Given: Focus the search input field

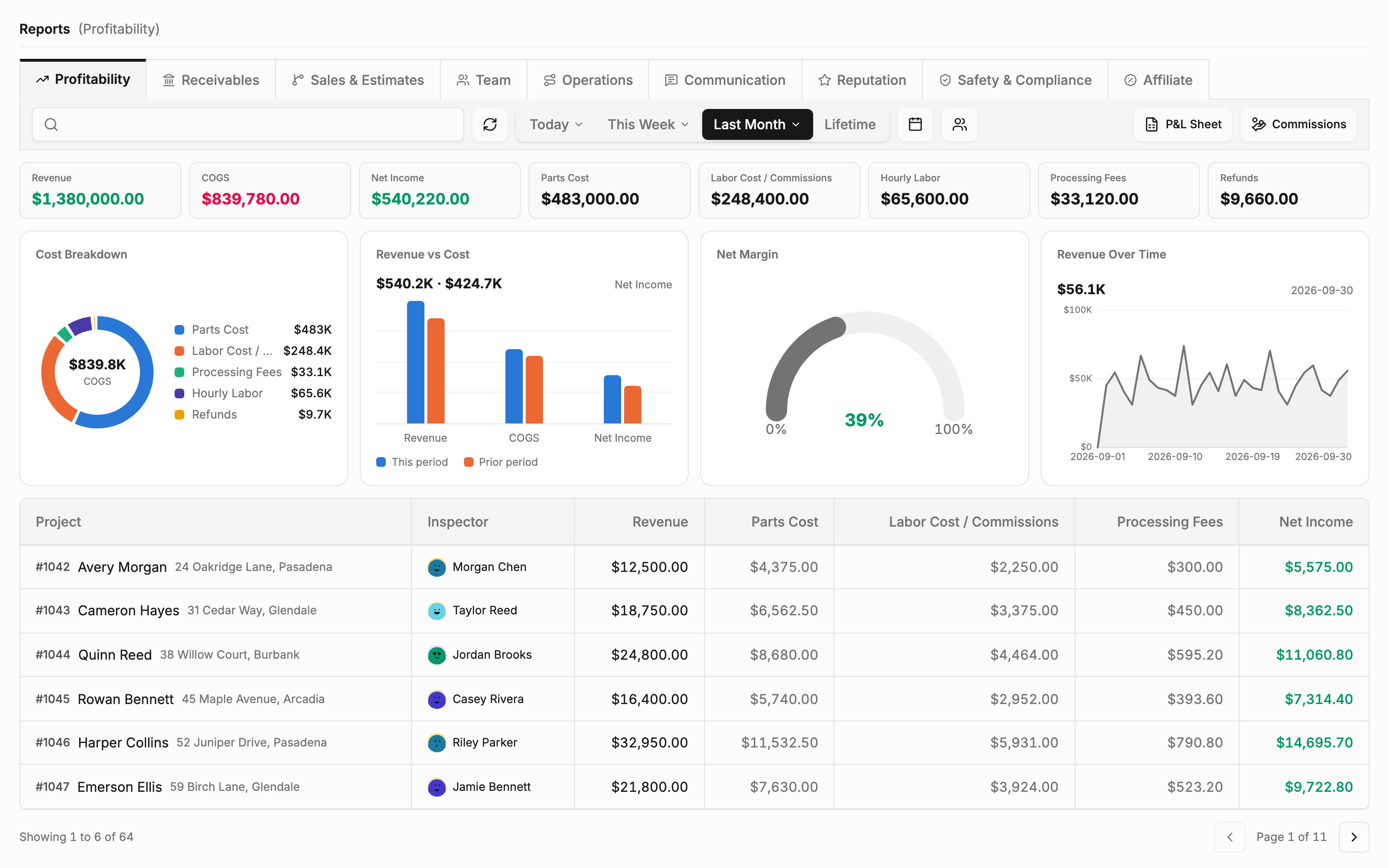Looking at the screenshot, I should 247,124.
